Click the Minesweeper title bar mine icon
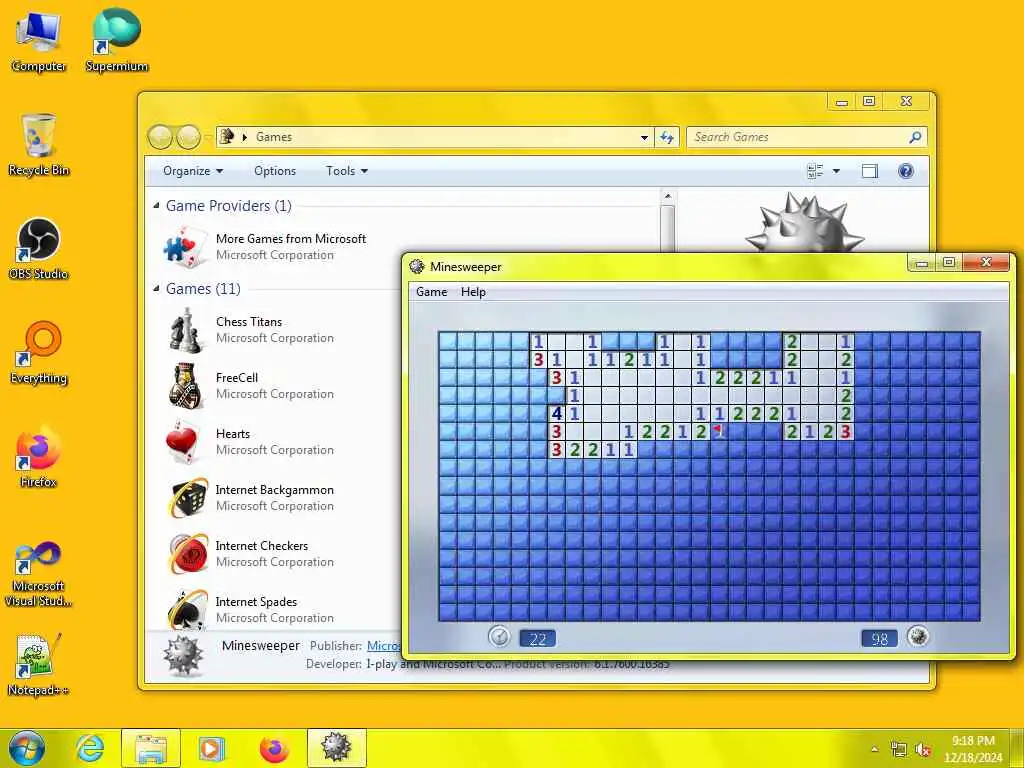The width and height of the screenshot is (1024, 768). (417, 266)
